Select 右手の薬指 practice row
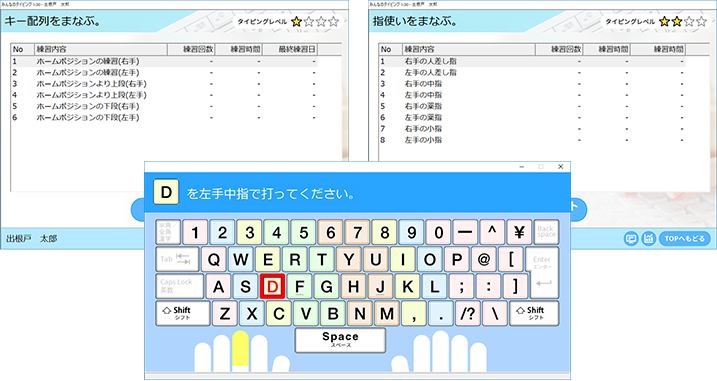The image size is (717, 381). [x=532, y=106]
